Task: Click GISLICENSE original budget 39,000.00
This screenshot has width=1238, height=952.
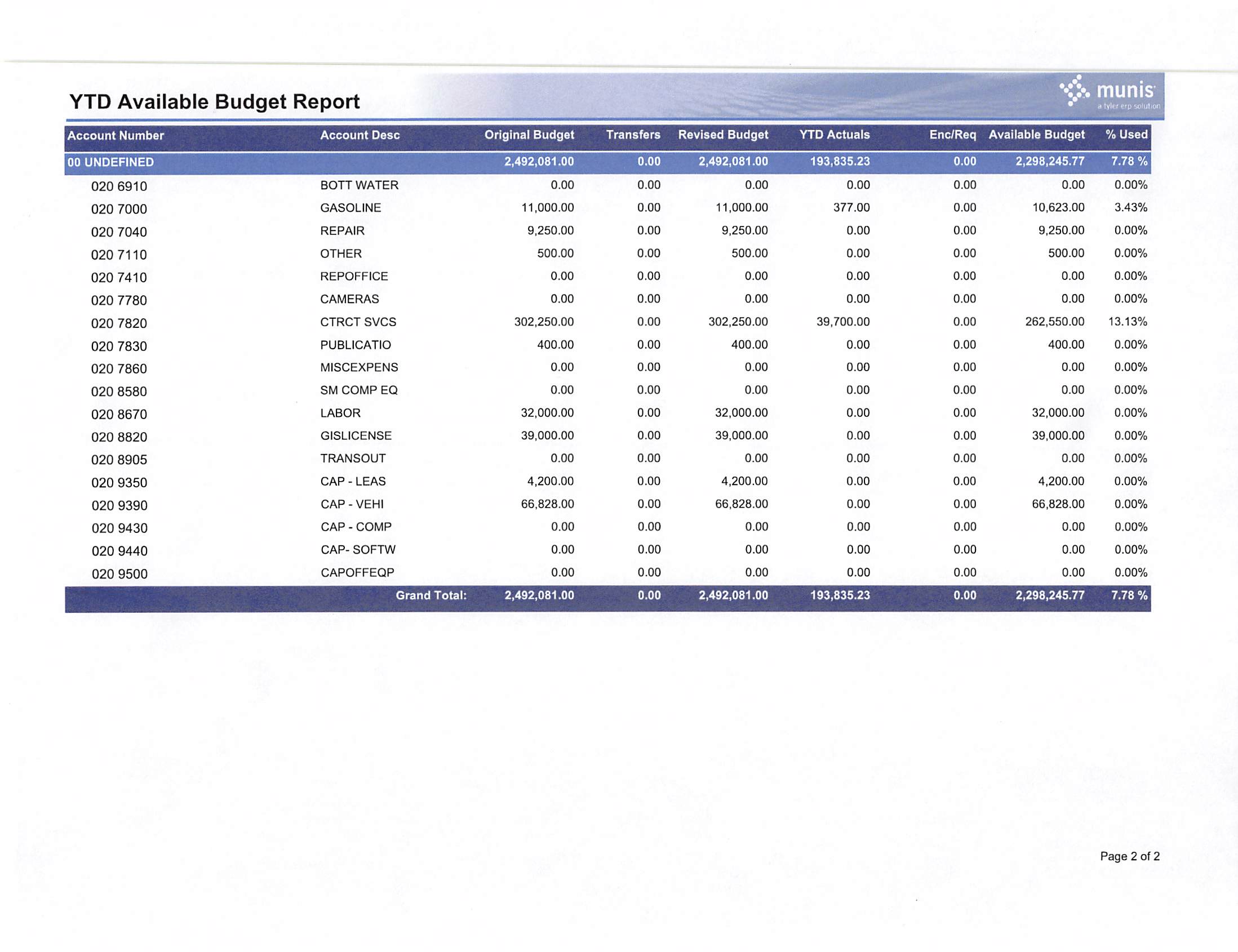Action: [x=548, y=435]
